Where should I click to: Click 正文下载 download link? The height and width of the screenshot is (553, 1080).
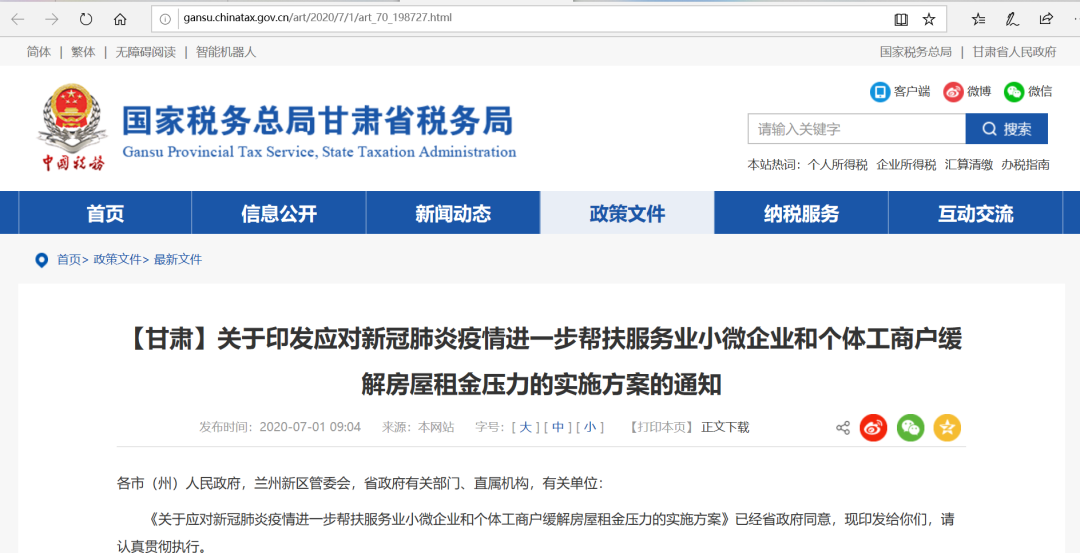pyautogui.click(x=725, y=427)
